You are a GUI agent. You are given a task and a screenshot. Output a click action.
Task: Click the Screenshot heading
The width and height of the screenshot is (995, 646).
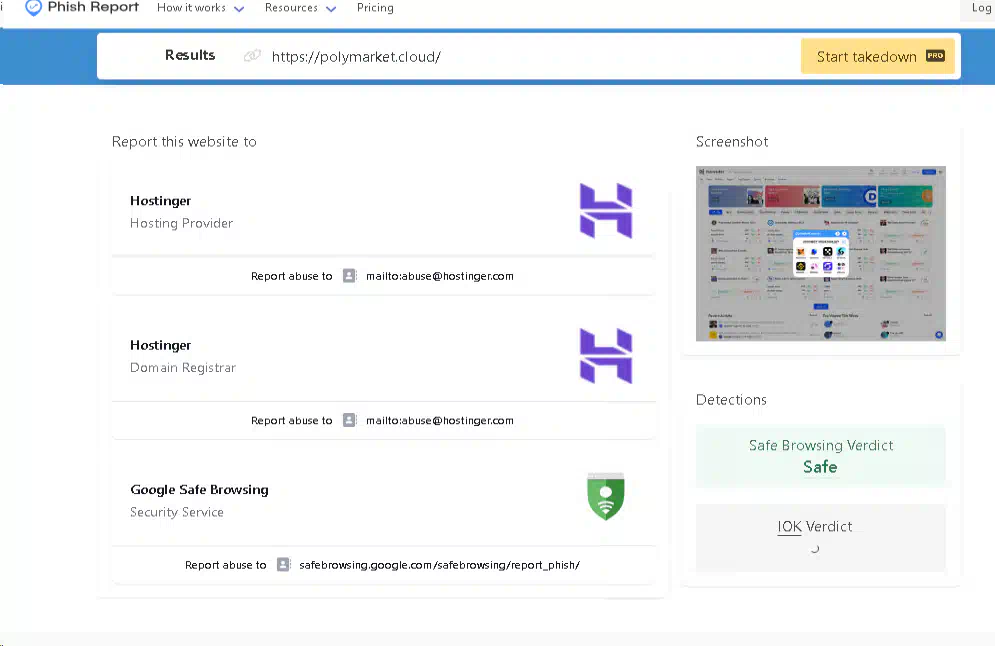click(732, 142)
